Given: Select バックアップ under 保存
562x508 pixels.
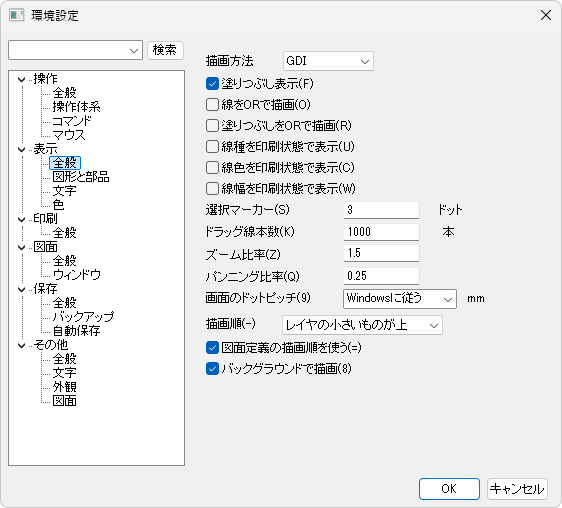Looking at the screenshot, I should tap(84, 317).
